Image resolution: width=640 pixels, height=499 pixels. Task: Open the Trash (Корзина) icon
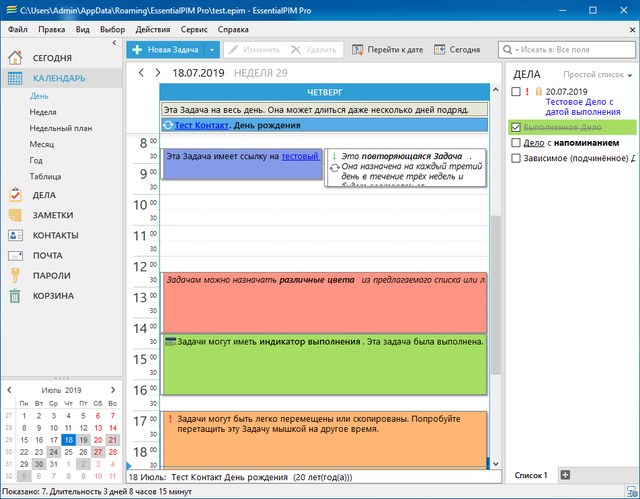(15, 295)
